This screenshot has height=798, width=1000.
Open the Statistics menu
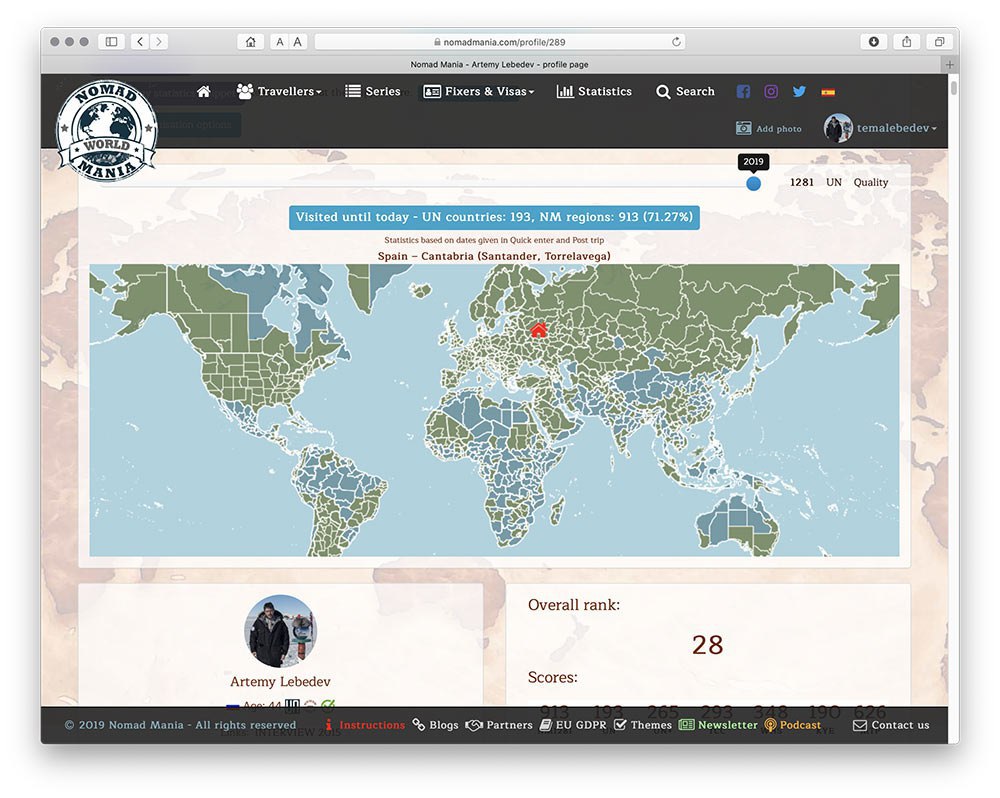(x=594, y=91)
